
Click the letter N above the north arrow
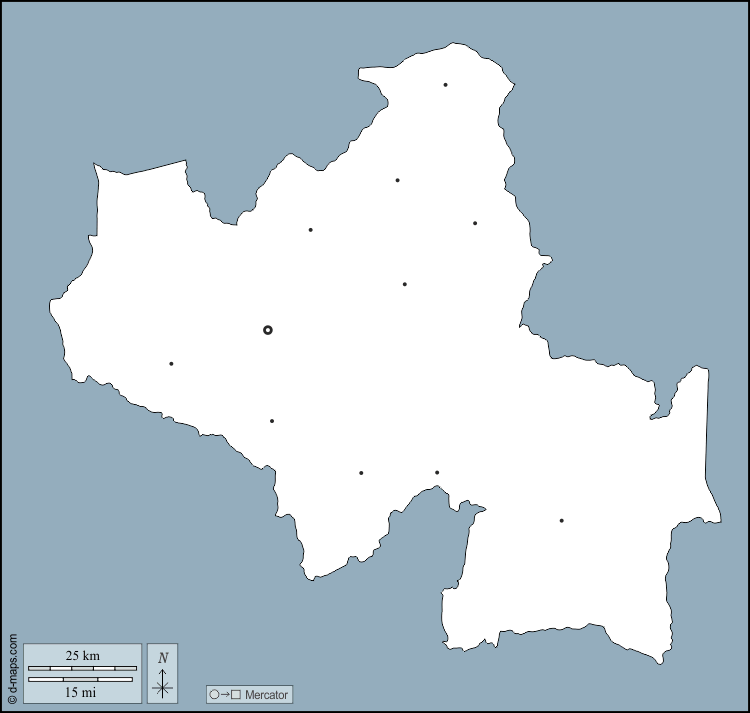click(162, 658)
